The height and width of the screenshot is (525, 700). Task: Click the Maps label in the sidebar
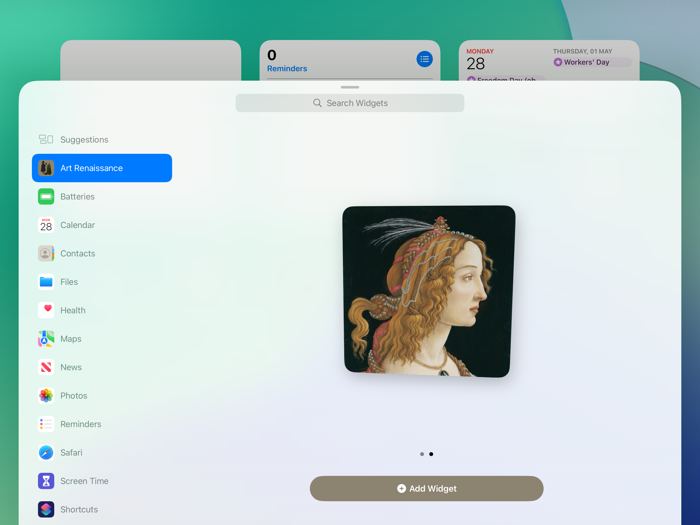tap(71, 339)
